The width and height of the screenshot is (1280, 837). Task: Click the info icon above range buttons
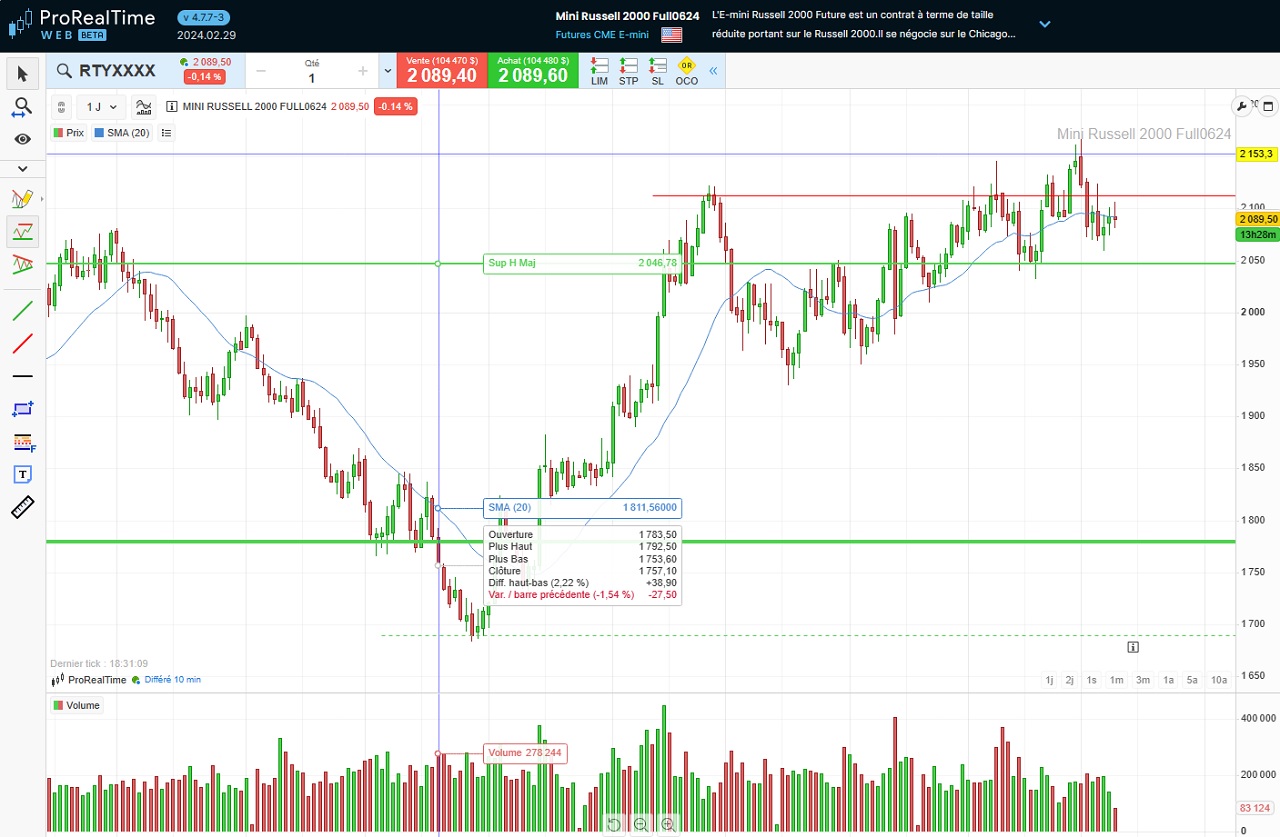coord(1132,647)
